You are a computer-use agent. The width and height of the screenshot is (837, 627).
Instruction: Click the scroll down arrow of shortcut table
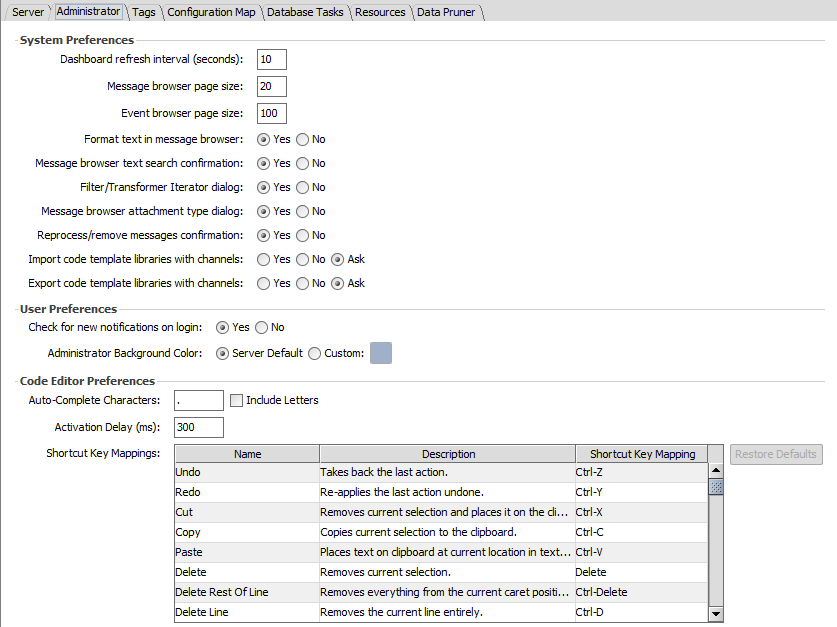click(x=715, y=613)
